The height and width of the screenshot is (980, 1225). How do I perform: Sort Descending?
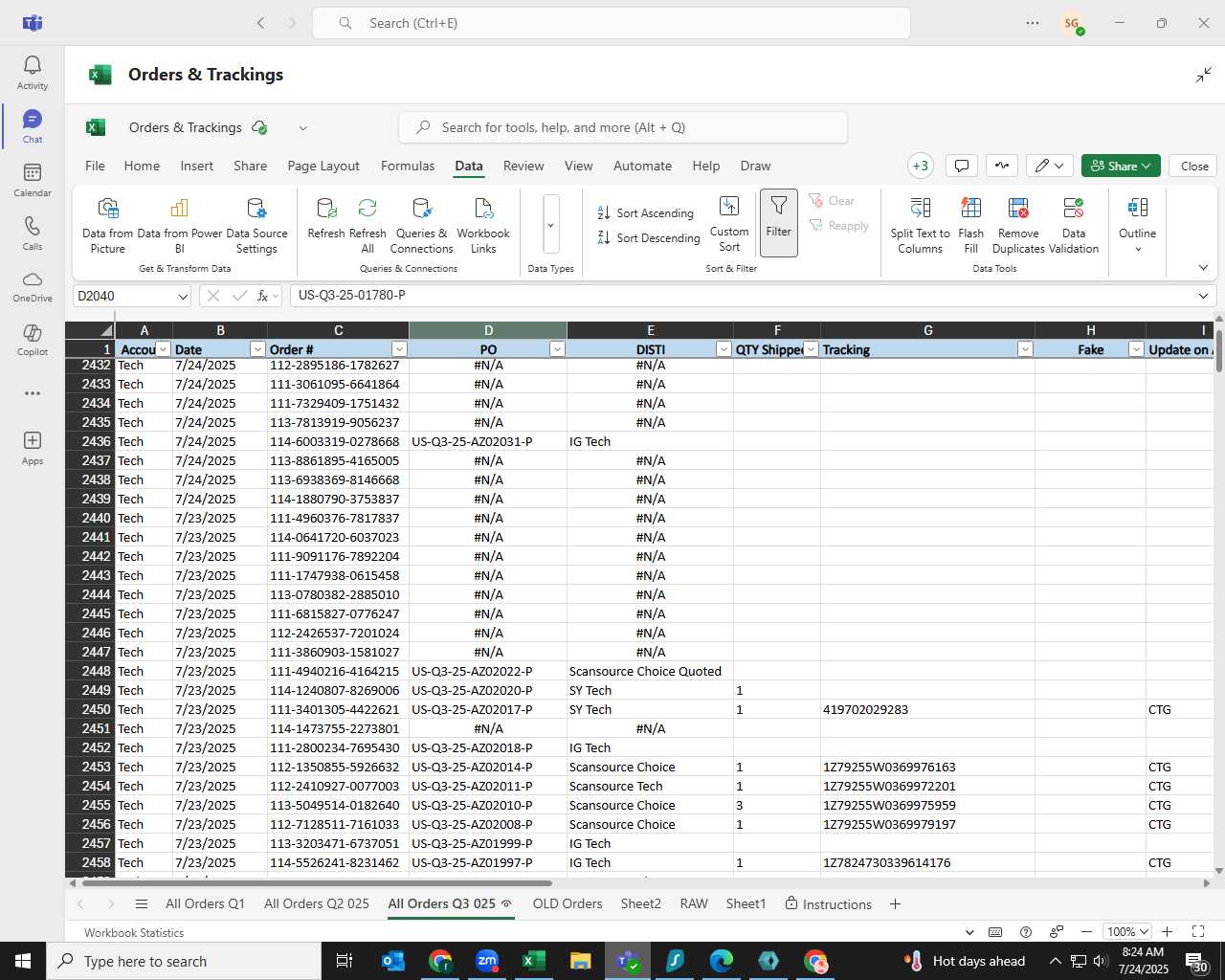649,237
